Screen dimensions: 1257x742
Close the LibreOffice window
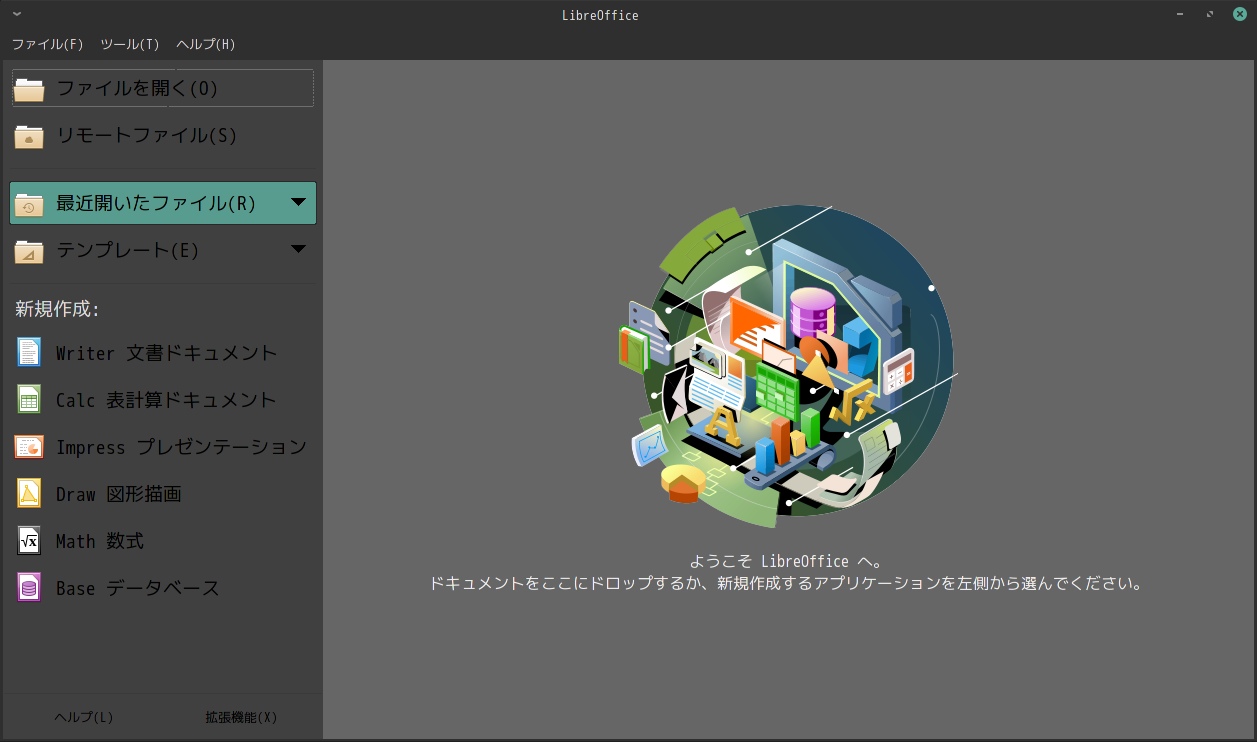tap(1240, 15)
